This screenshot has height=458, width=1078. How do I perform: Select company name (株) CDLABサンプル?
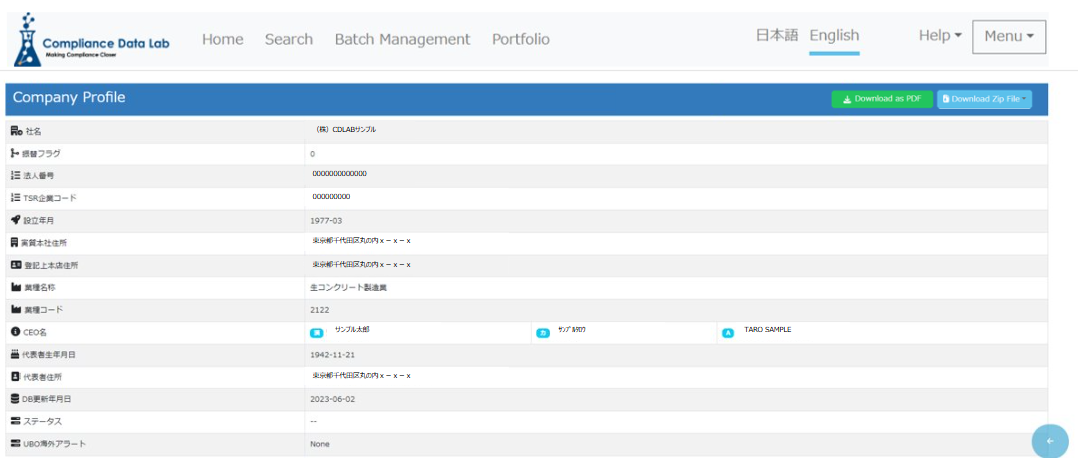345,129
